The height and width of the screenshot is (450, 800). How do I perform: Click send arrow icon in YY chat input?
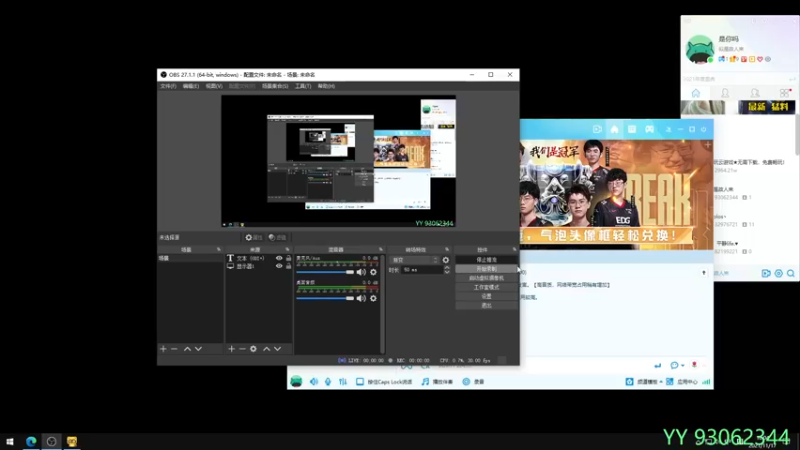pyautogui.click(x=658, y=365)
